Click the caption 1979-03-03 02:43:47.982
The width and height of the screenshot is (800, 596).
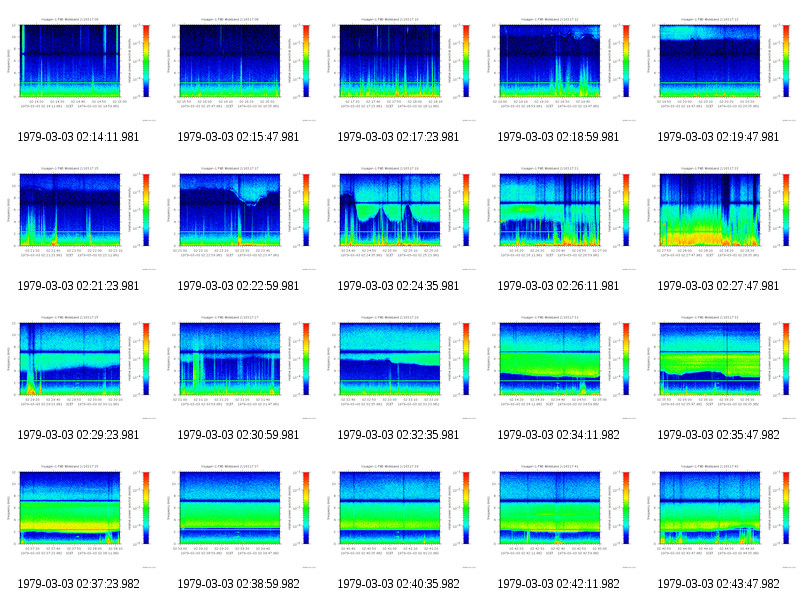pyautogui.click(x=718, y=584)
